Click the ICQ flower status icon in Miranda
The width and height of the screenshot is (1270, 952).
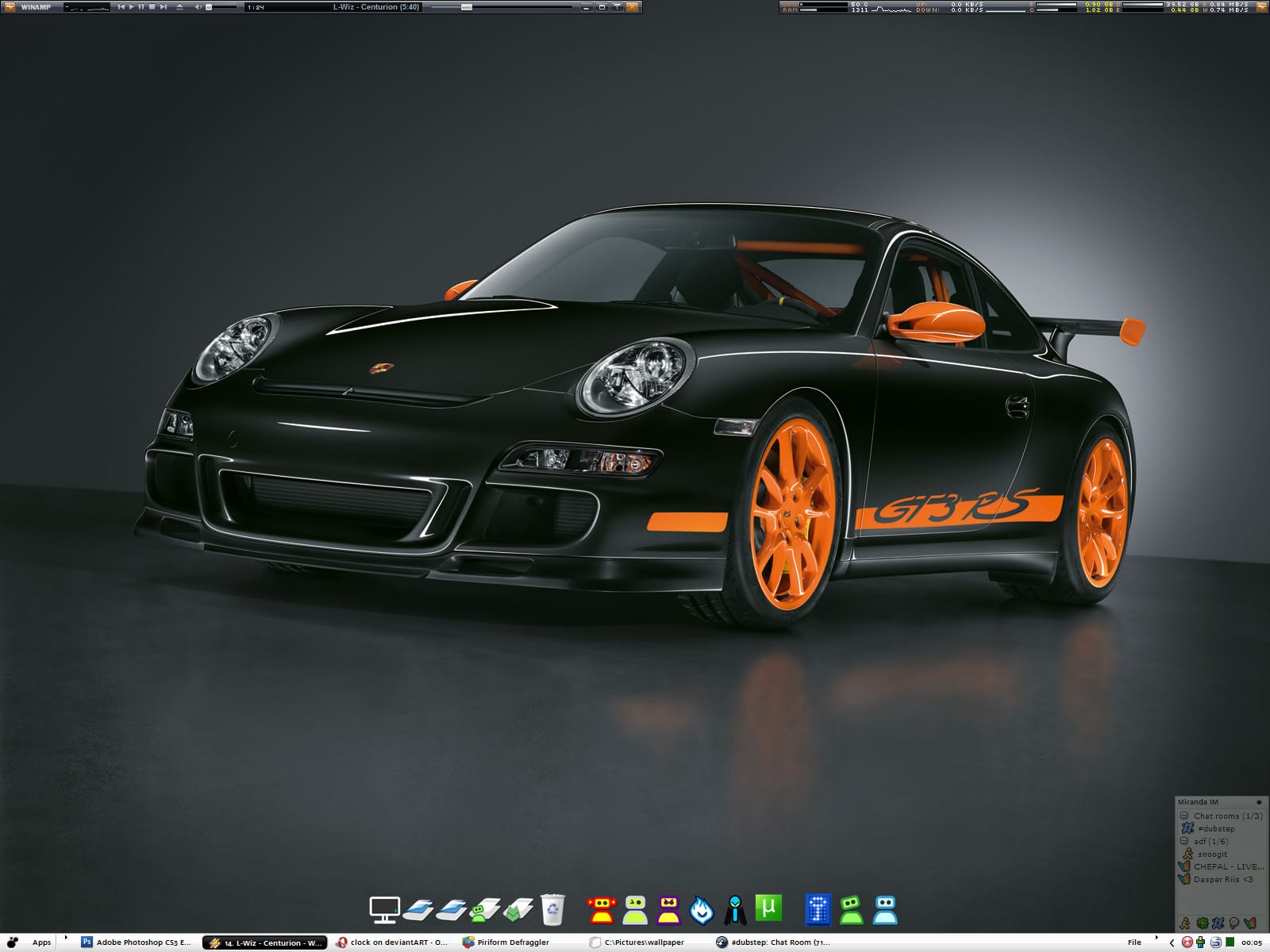click(x=1203, y=923)
